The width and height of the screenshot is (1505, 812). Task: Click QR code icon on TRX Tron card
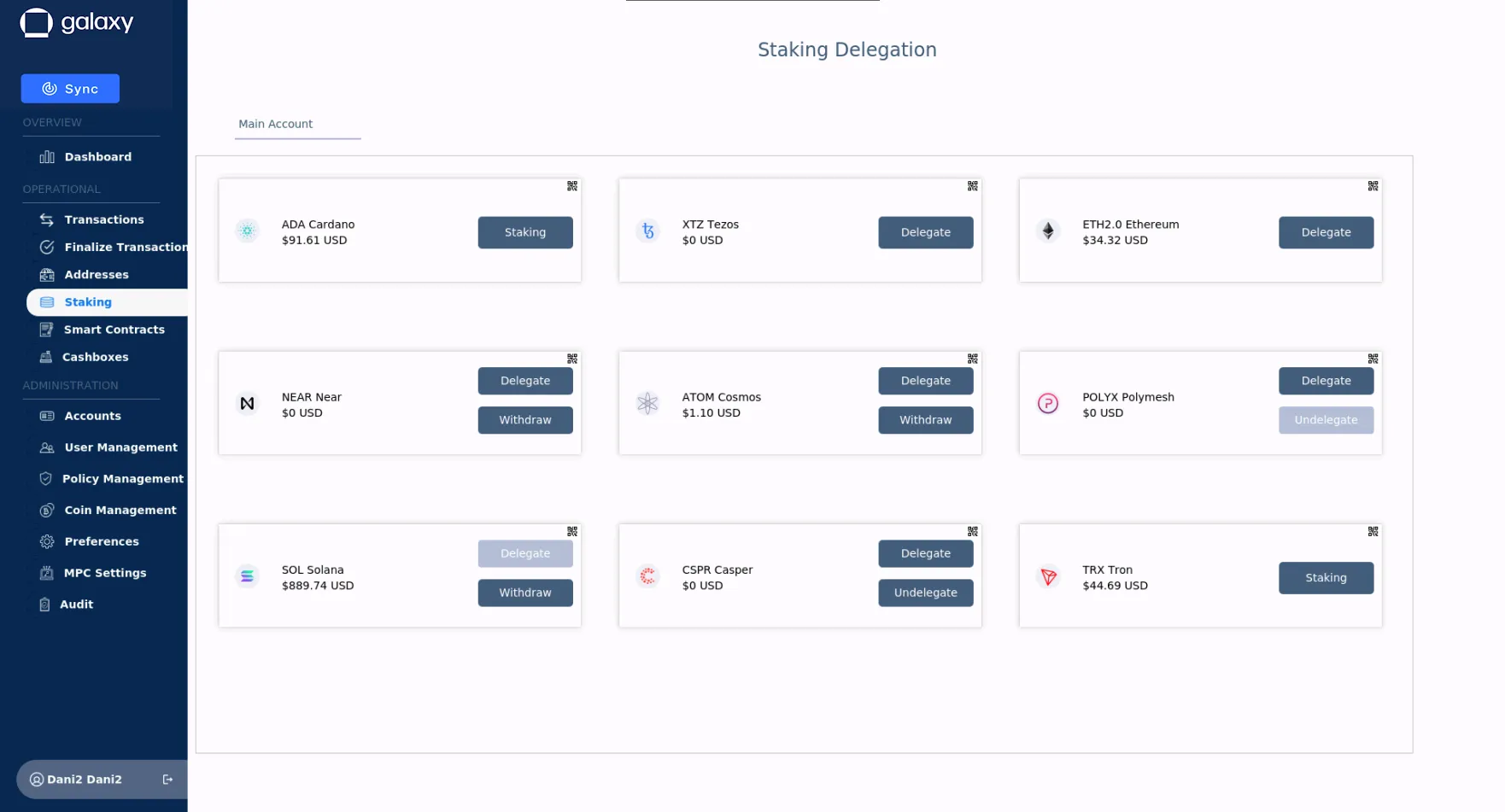click(x=1373, y=531)
